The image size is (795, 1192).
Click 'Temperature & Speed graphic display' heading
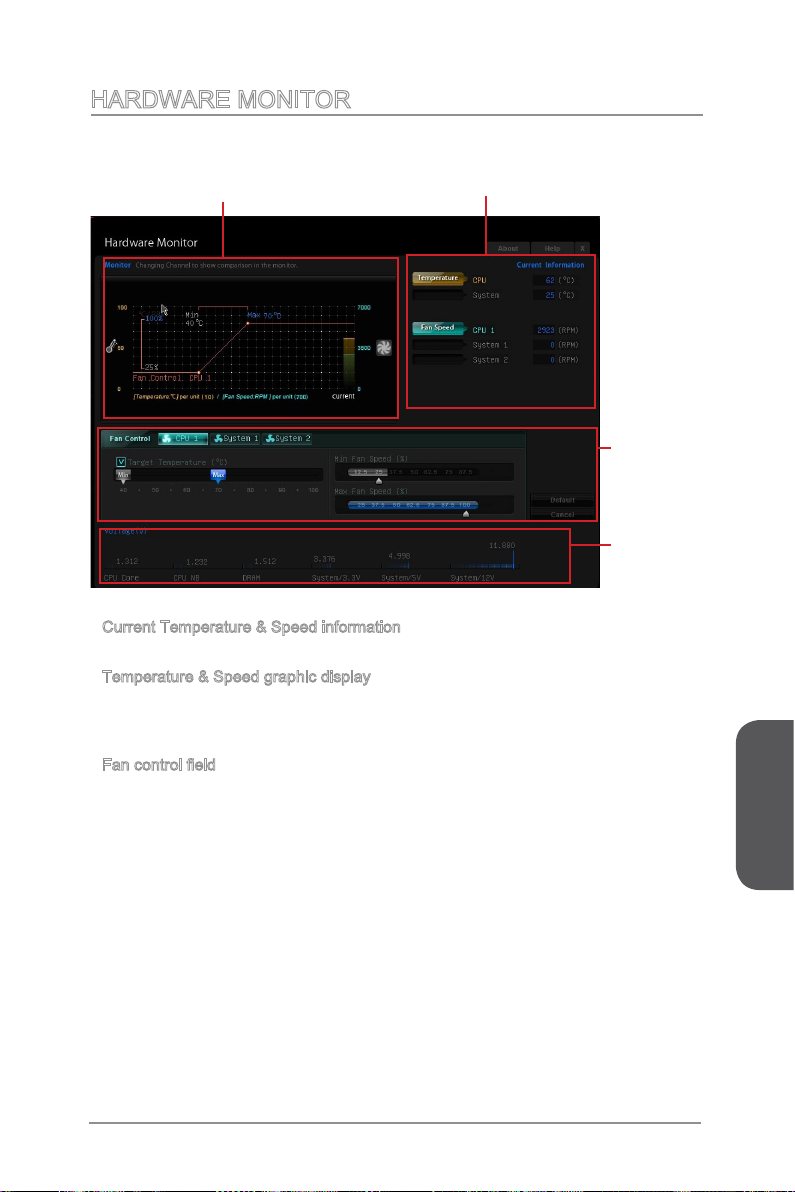click(x=236, y=677)
